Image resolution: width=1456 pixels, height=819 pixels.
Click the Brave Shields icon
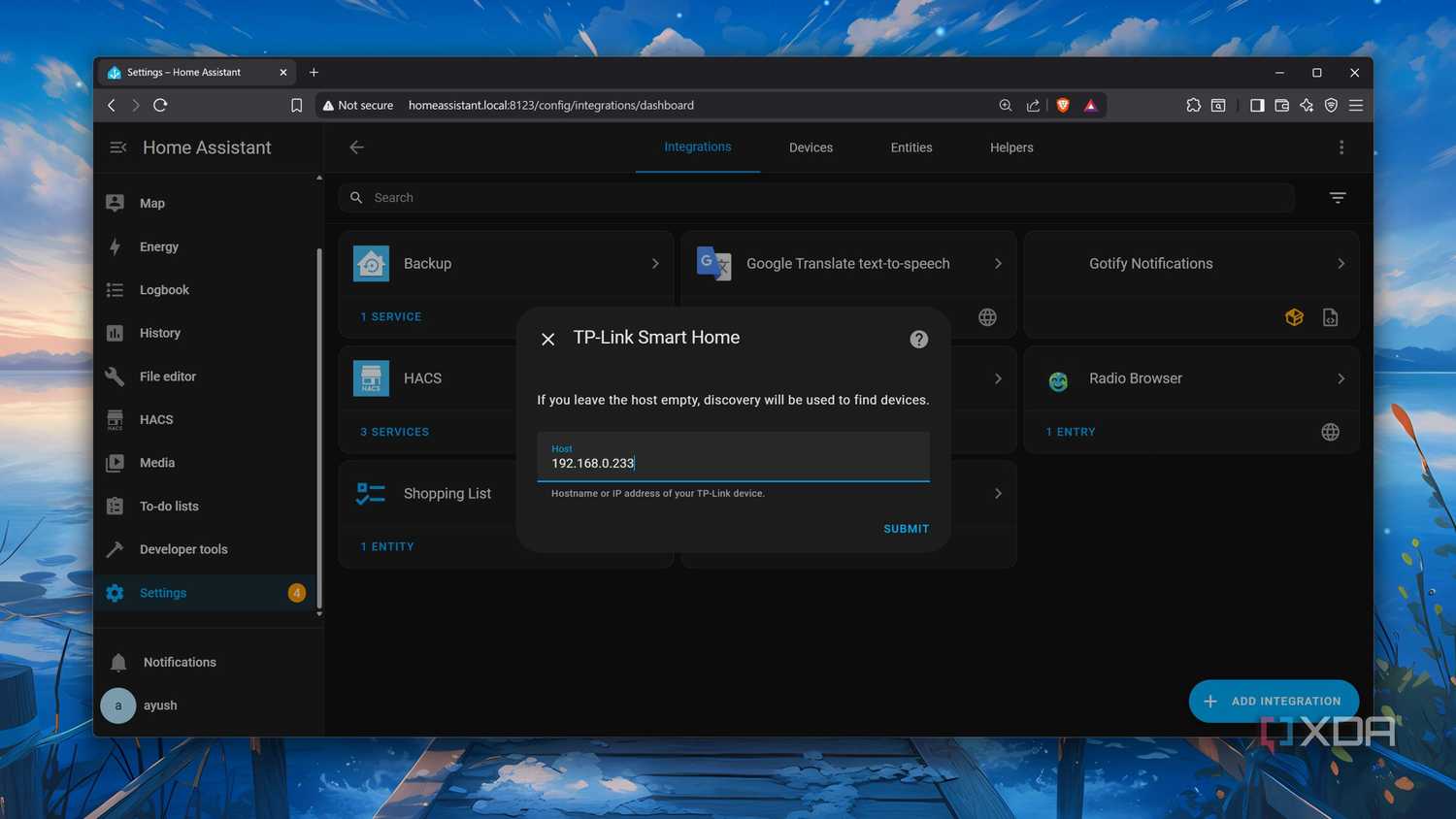[1063, 105]
